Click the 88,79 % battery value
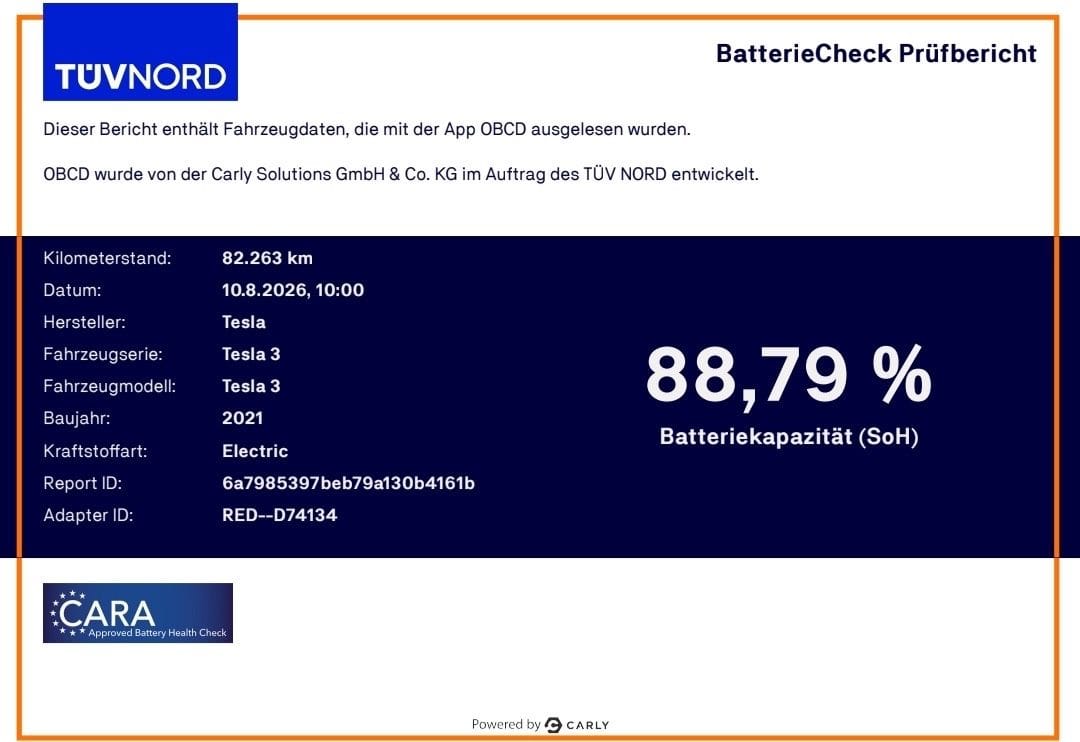This screenshot has height=742, width=1080. point(789,375)
